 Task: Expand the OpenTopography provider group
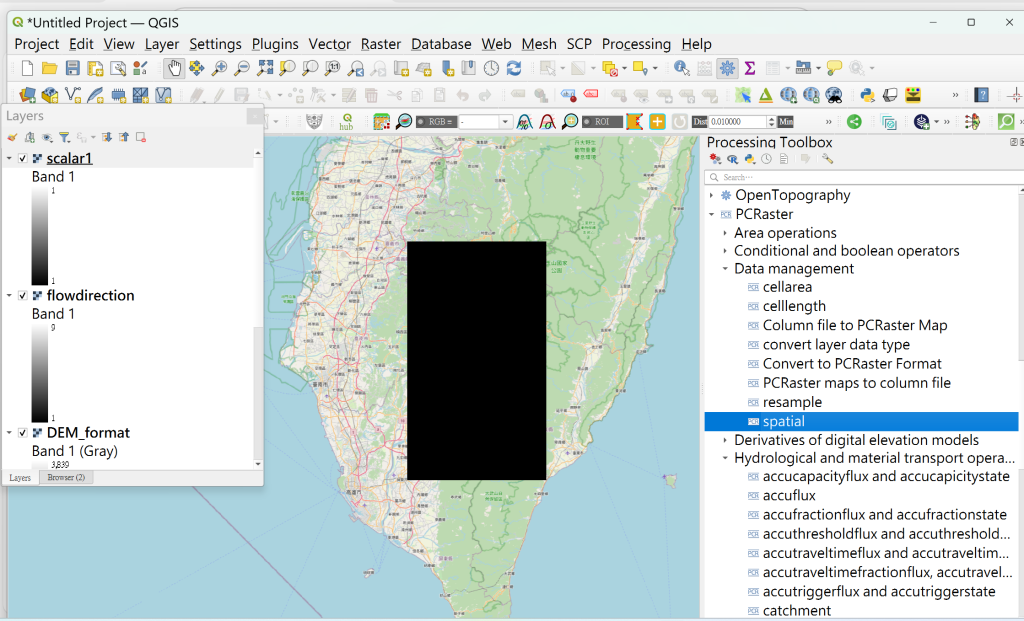pyautogui.click(x=712, y=195)
